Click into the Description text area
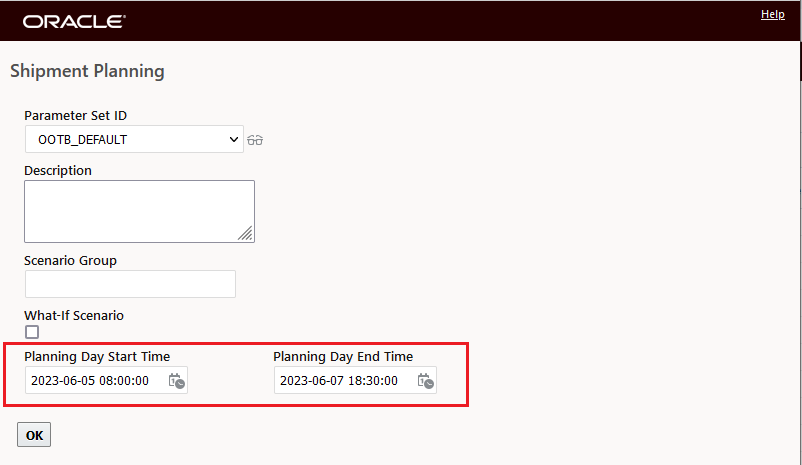802x465 pixels. tap(139, 210)
